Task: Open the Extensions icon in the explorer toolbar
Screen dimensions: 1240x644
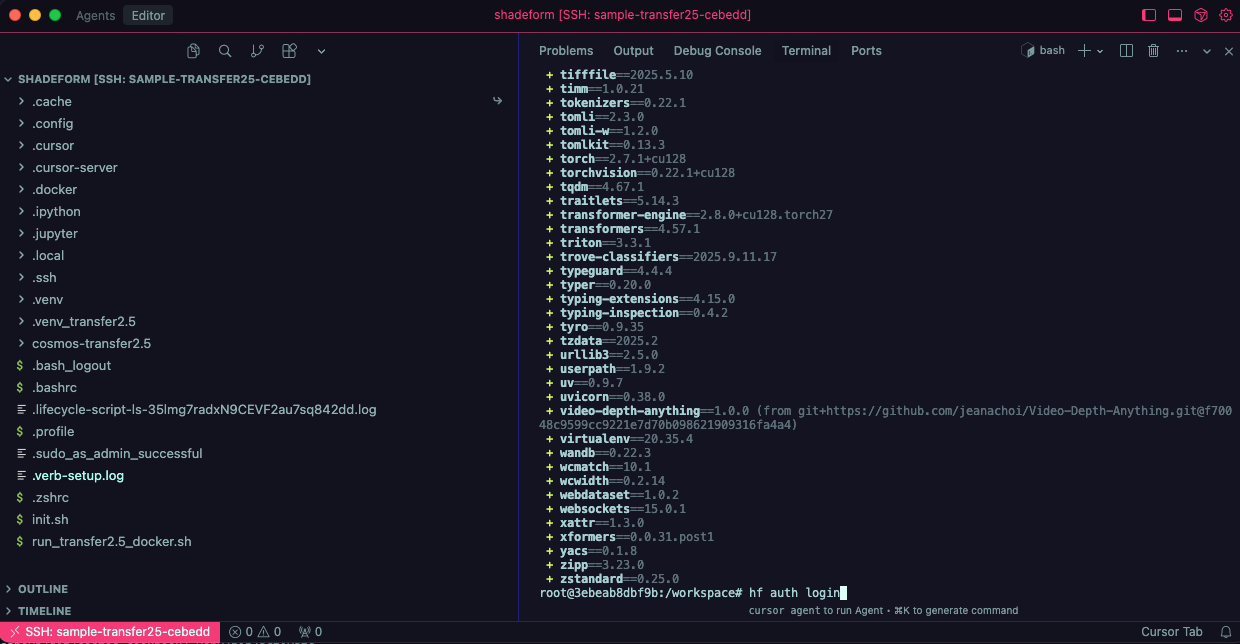Action: point(289,50)
